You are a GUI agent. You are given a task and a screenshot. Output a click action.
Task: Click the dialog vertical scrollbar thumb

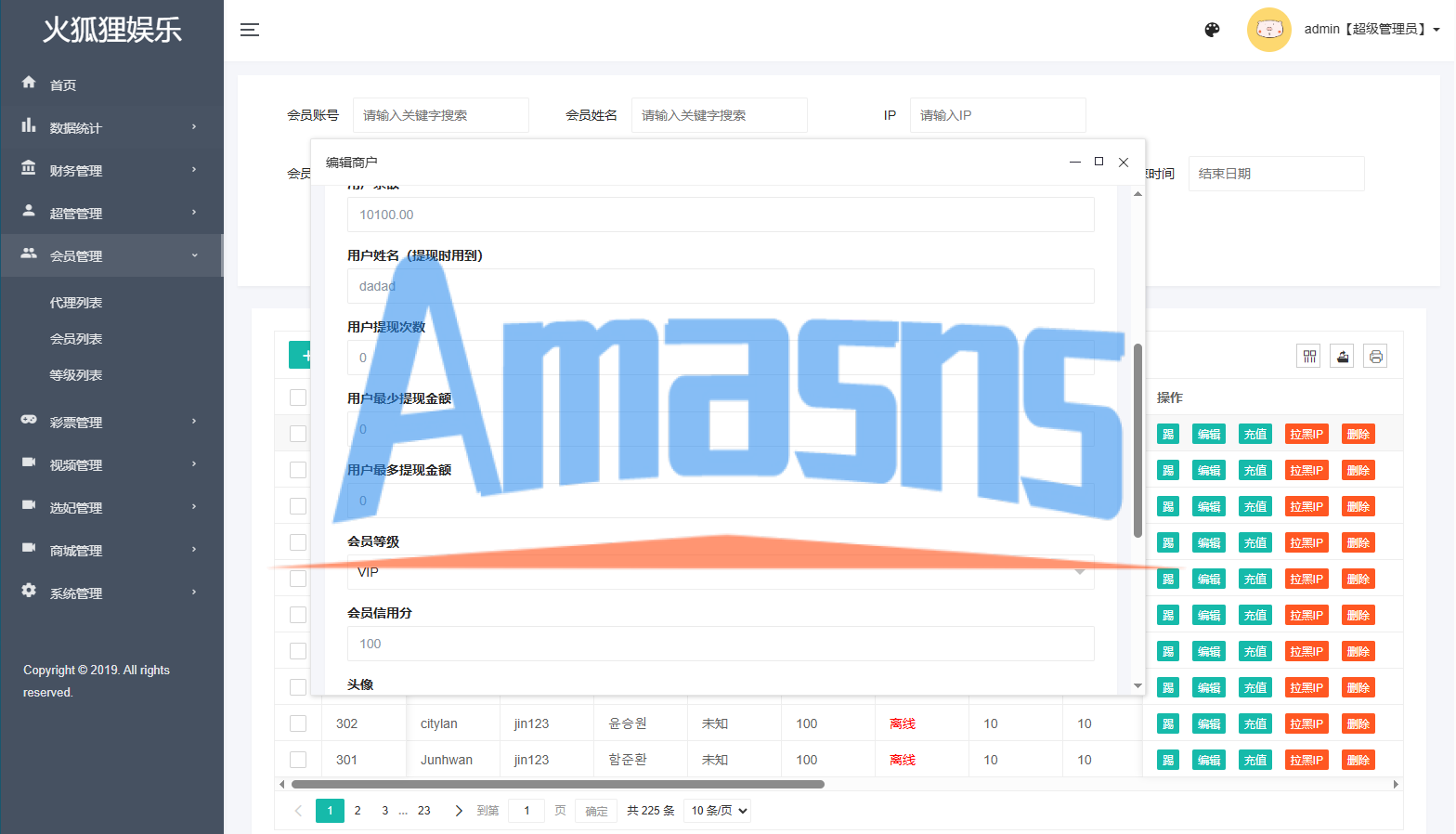[1137, 441]
